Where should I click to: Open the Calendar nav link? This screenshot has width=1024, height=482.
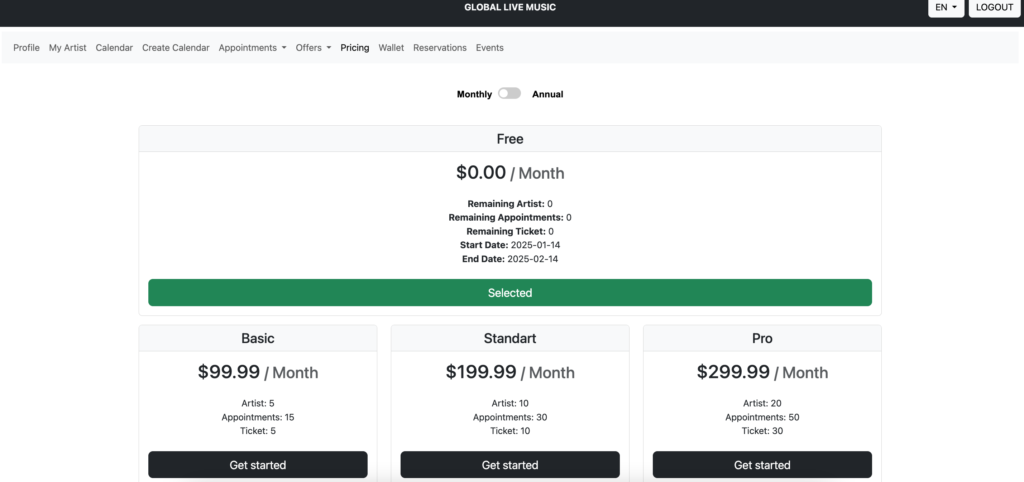(114, 48)
